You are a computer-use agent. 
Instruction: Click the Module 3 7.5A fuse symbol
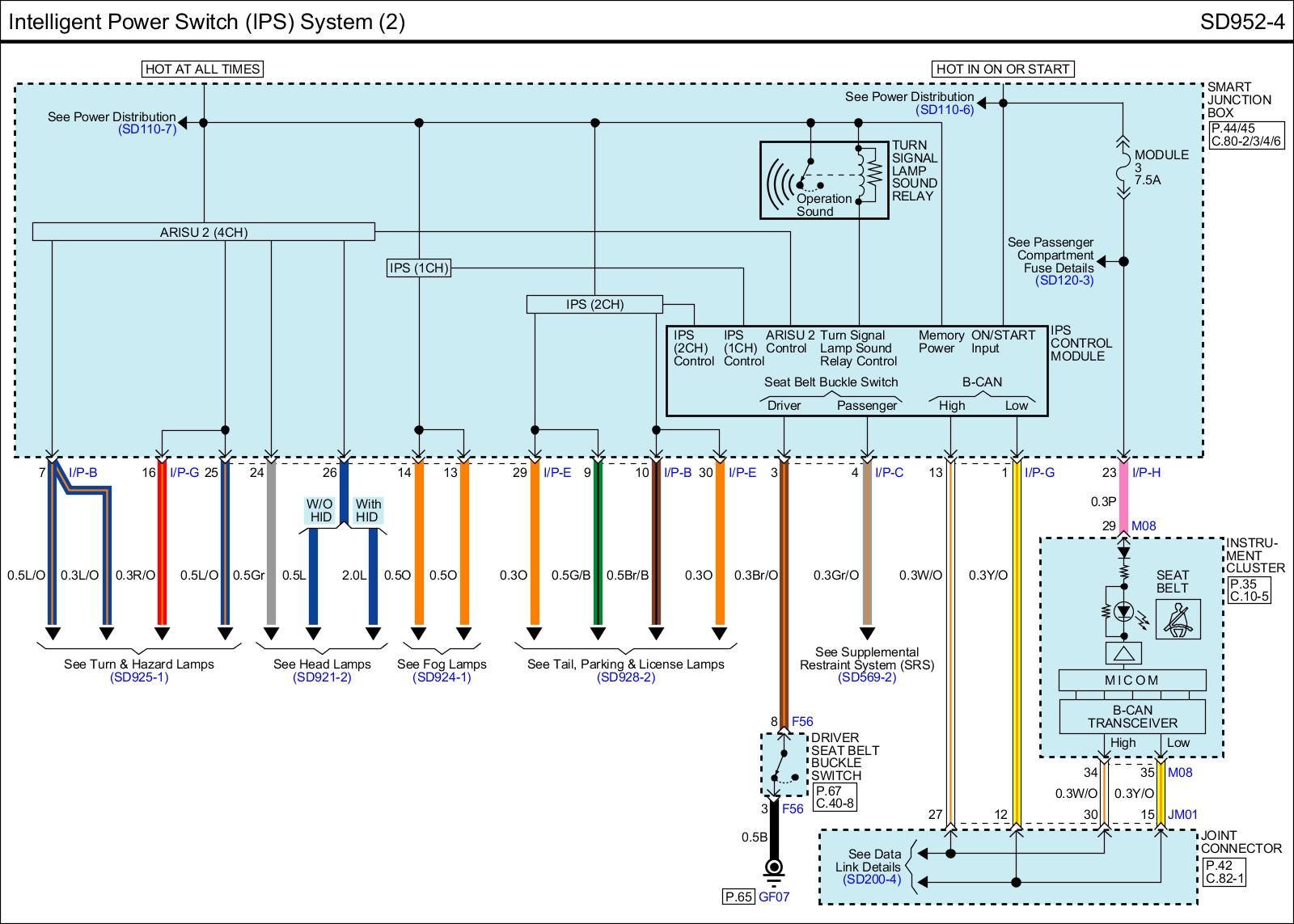click(1123, 170)
